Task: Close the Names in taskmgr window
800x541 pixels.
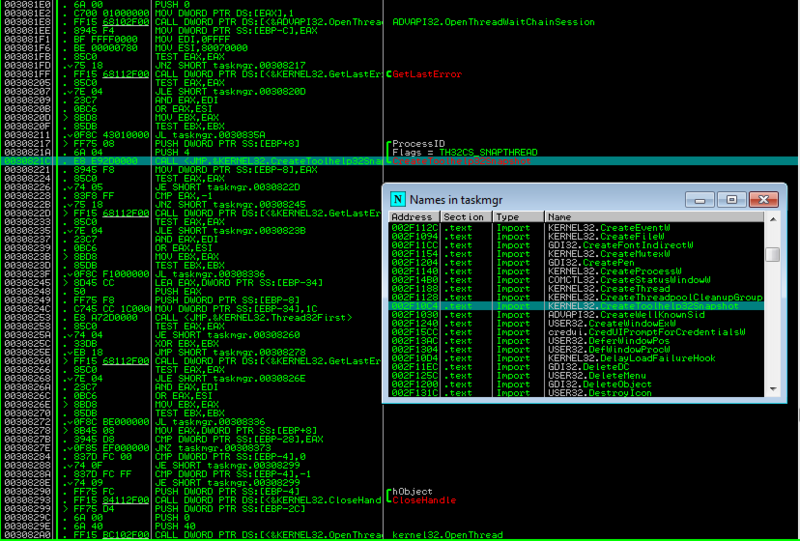Action: click(x=763, y=200)
